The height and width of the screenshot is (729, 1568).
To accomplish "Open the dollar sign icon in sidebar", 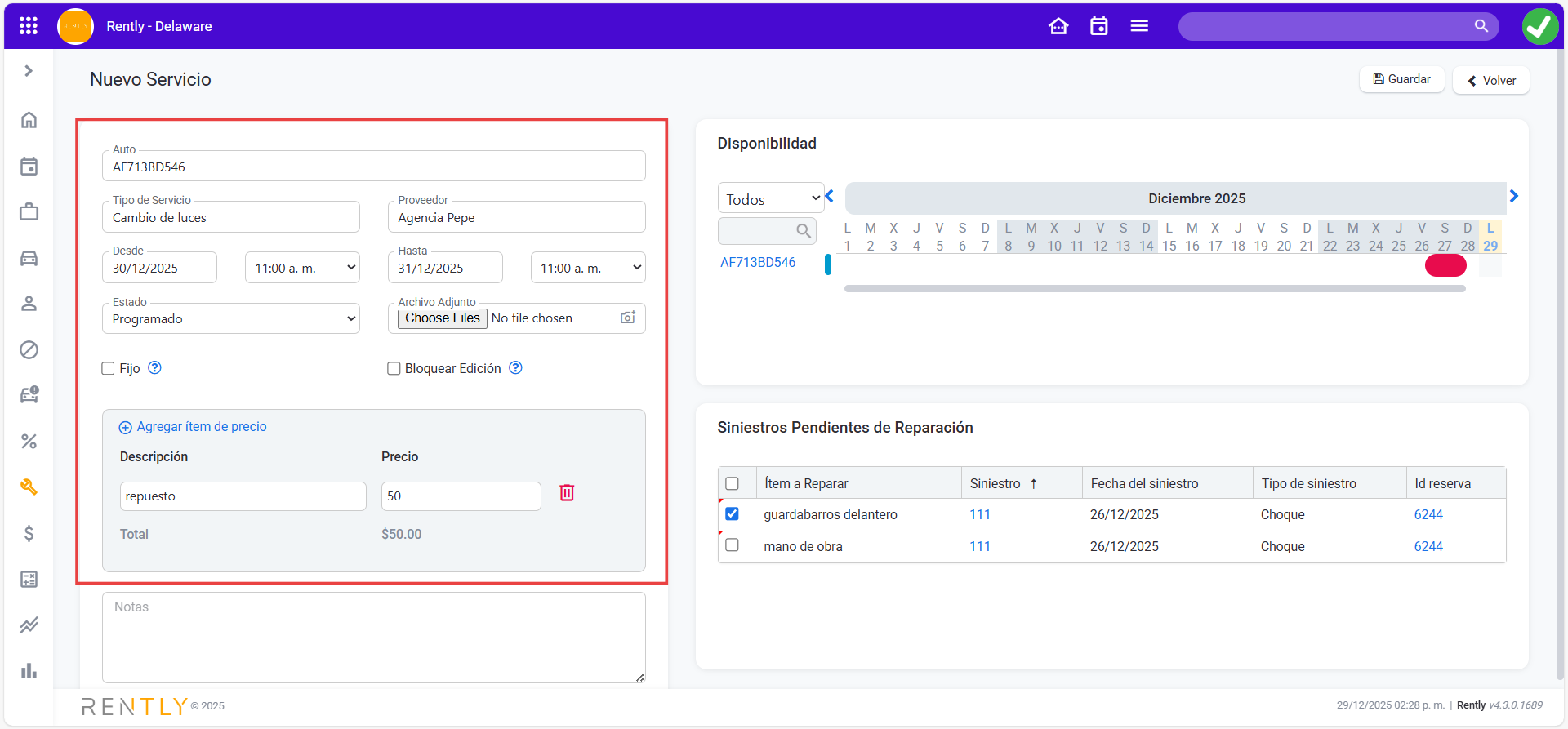I will click(29, 533).
